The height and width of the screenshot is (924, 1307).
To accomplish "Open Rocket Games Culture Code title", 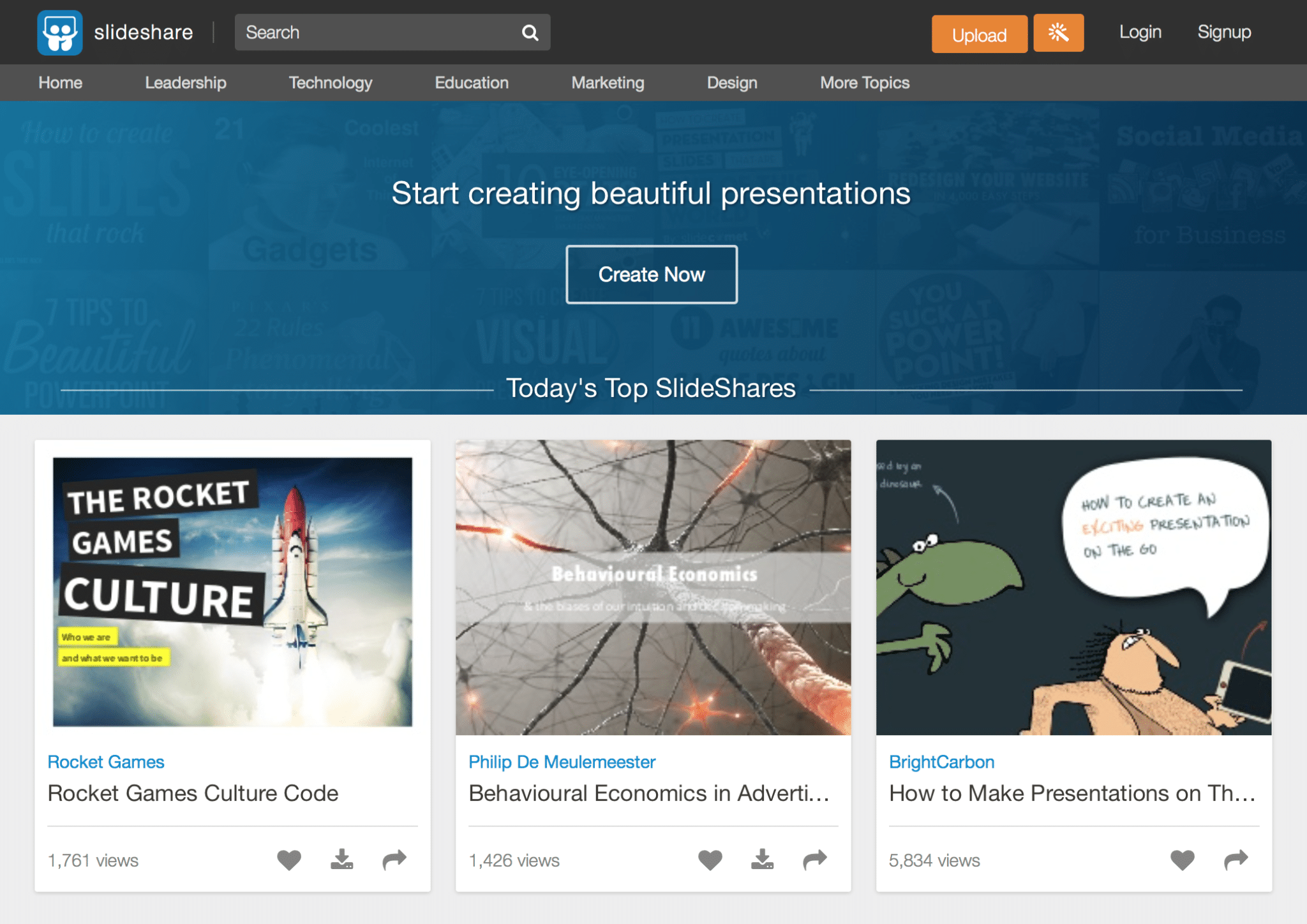I will tap(193, 793).
